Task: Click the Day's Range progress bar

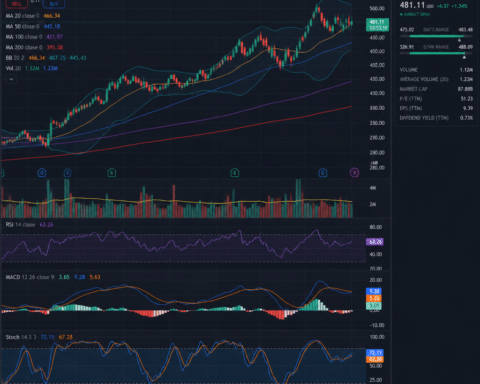Action: [436, 36]
